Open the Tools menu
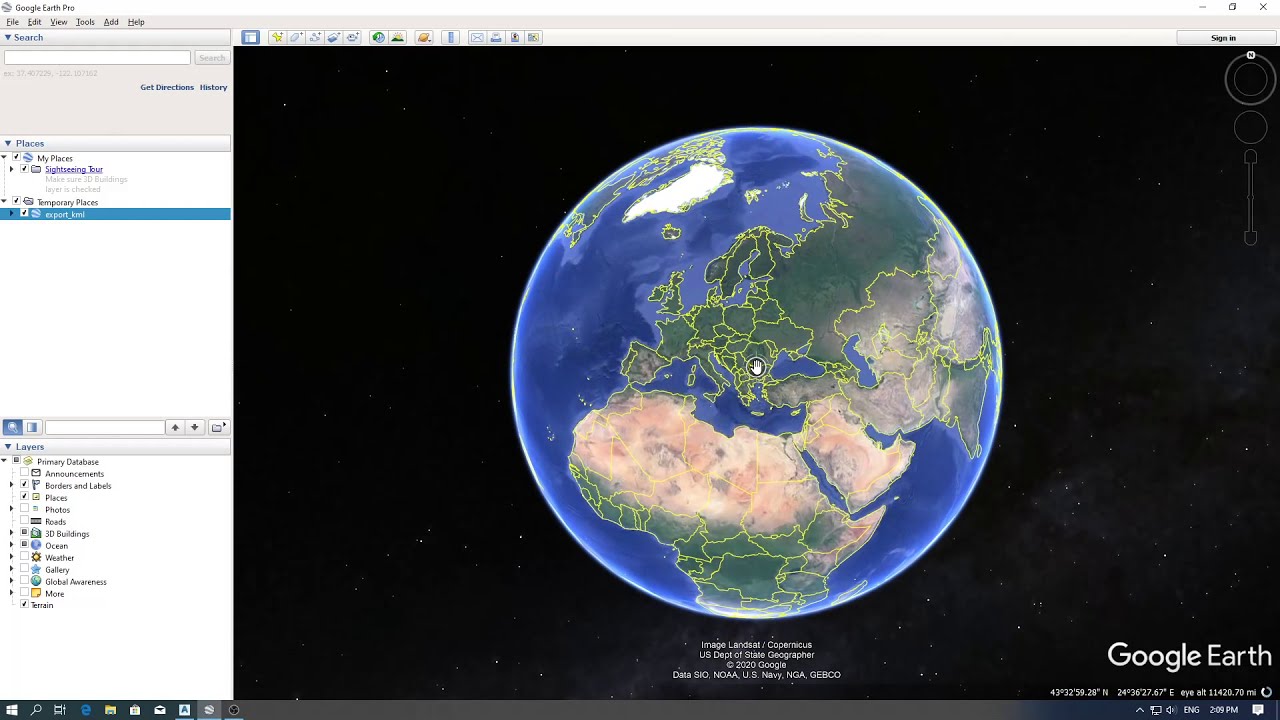The height and width of the screenshot is (720, 1280). [85, 22]
